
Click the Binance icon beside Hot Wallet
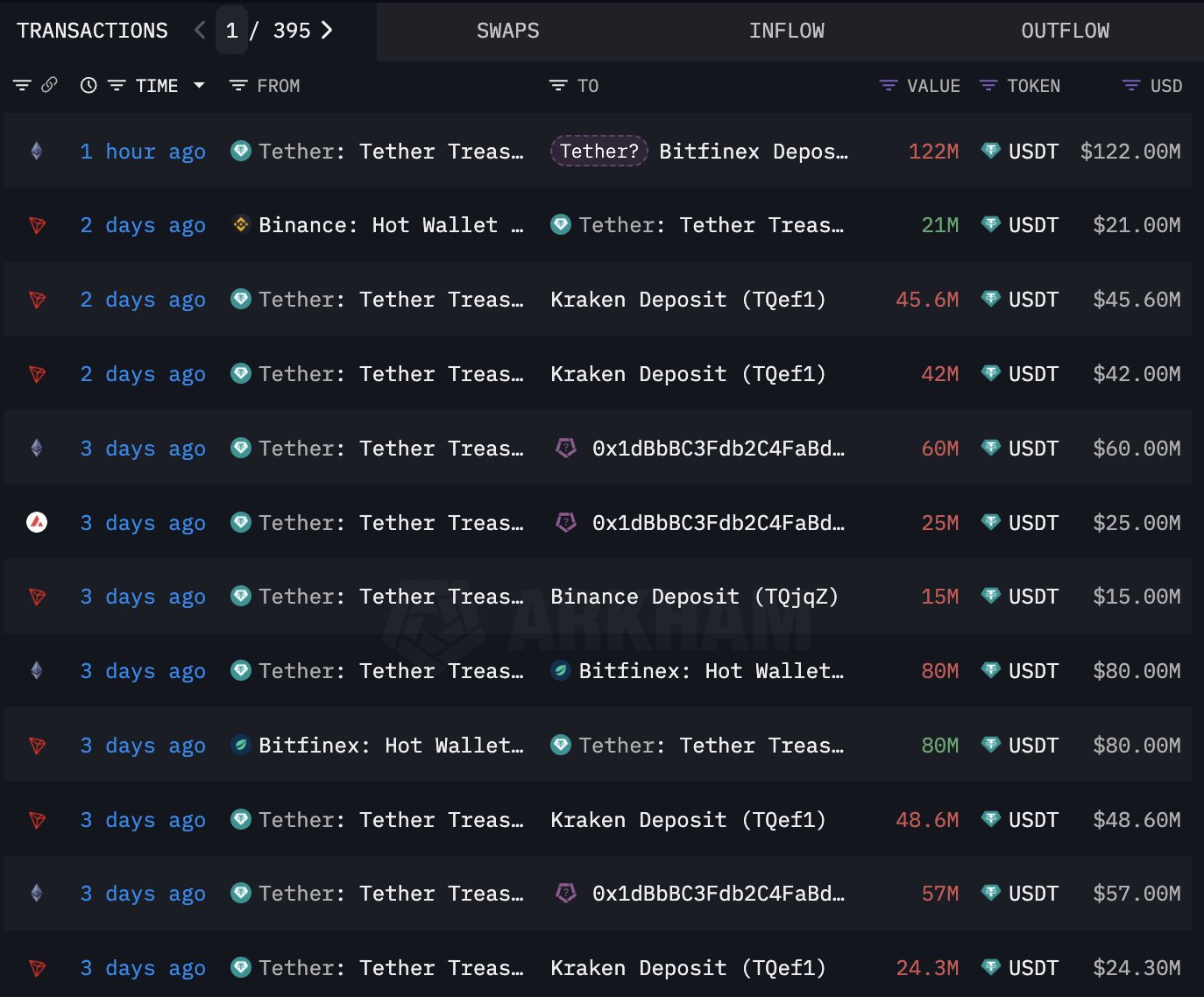[241, 225]
